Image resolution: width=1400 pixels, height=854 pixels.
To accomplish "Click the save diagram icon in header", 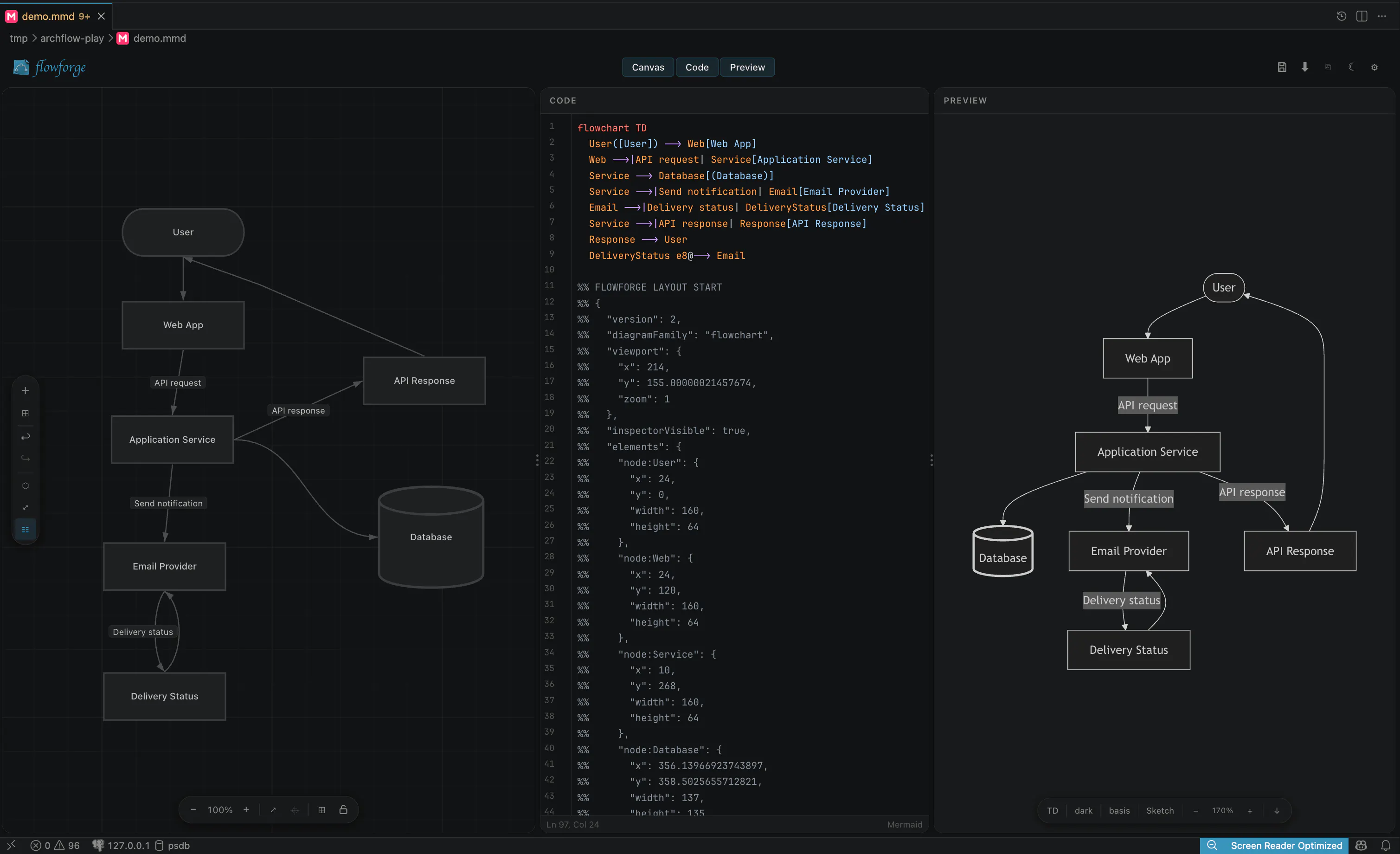I will click(1282, 67).
